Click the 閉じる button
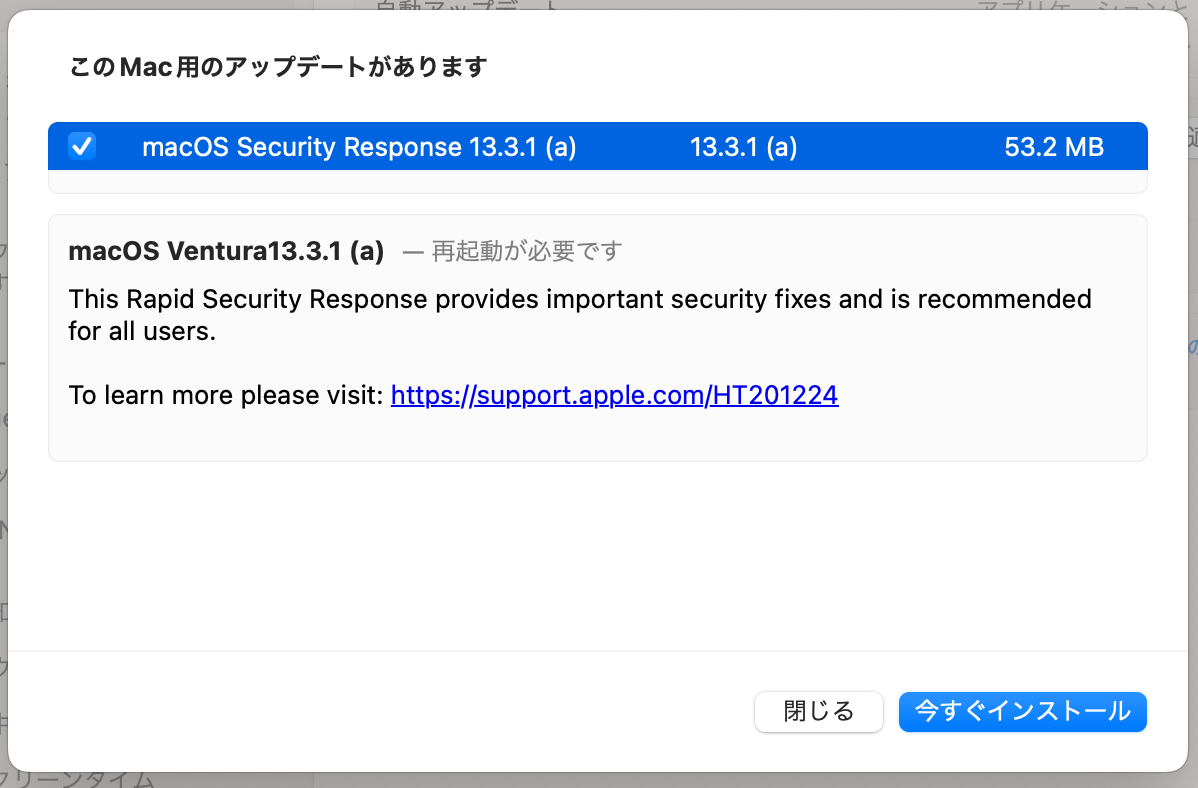The height and width of the screenshot is (788, 1198). tap(818, 712)
